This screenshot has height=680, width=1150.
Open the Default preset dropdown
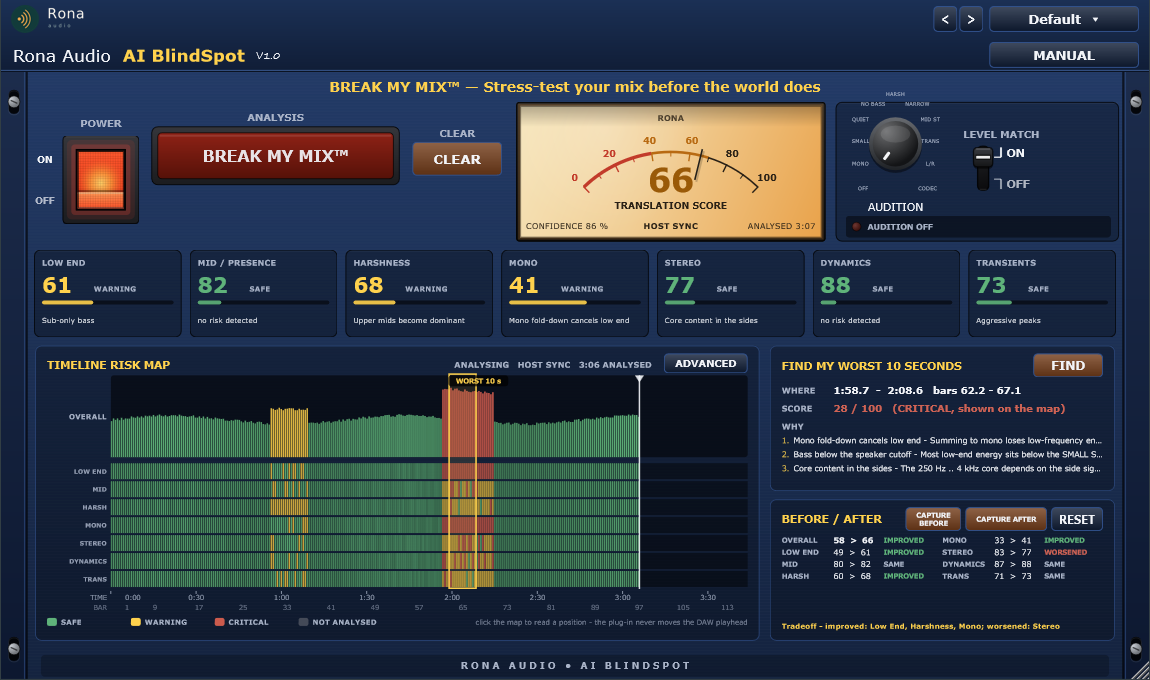pos(1063,20)
